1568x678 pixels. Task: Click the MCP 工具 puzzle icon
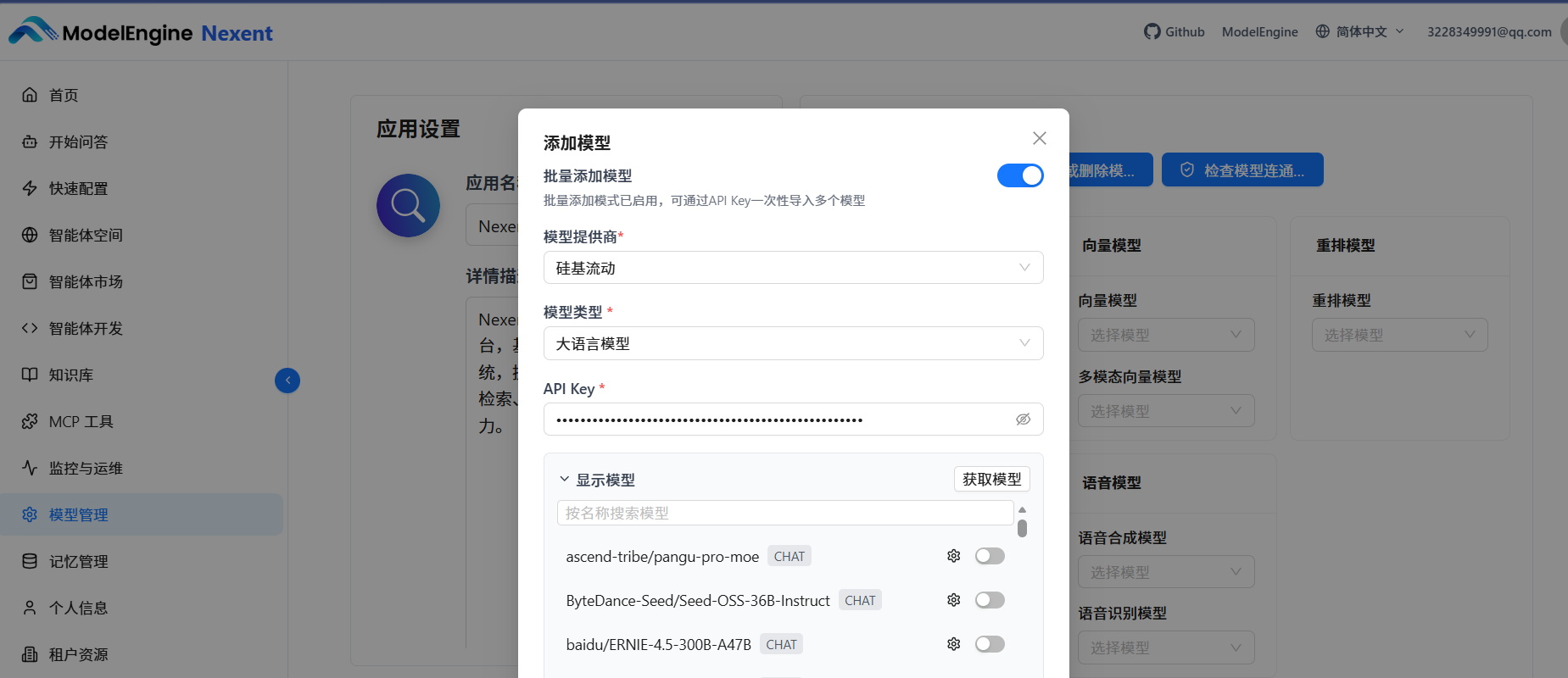pyautogui.click(x=30, y=421)
